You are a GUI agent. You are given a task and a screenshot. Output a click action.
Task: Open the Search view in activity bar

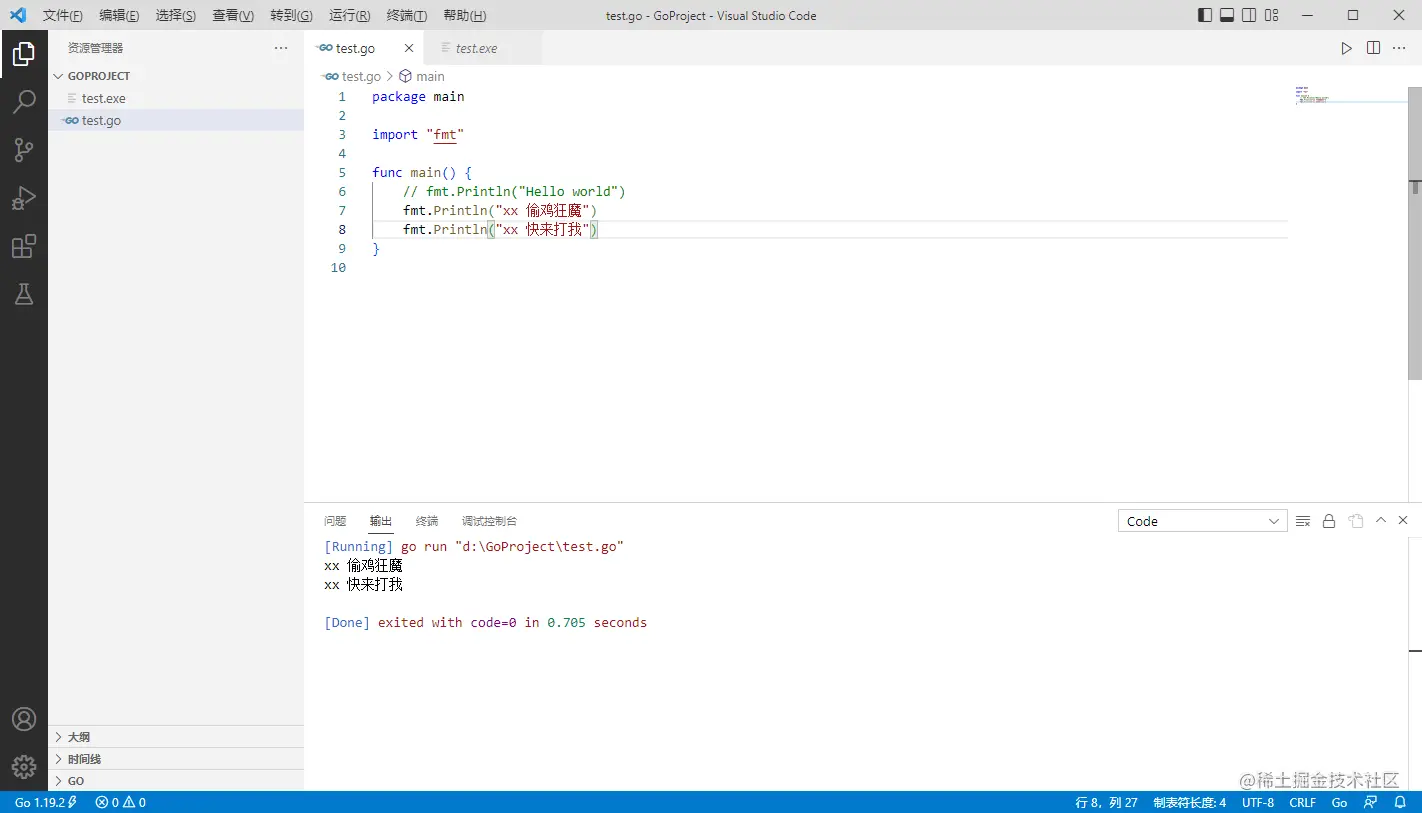pyautogui.click(x=24, y=102)
